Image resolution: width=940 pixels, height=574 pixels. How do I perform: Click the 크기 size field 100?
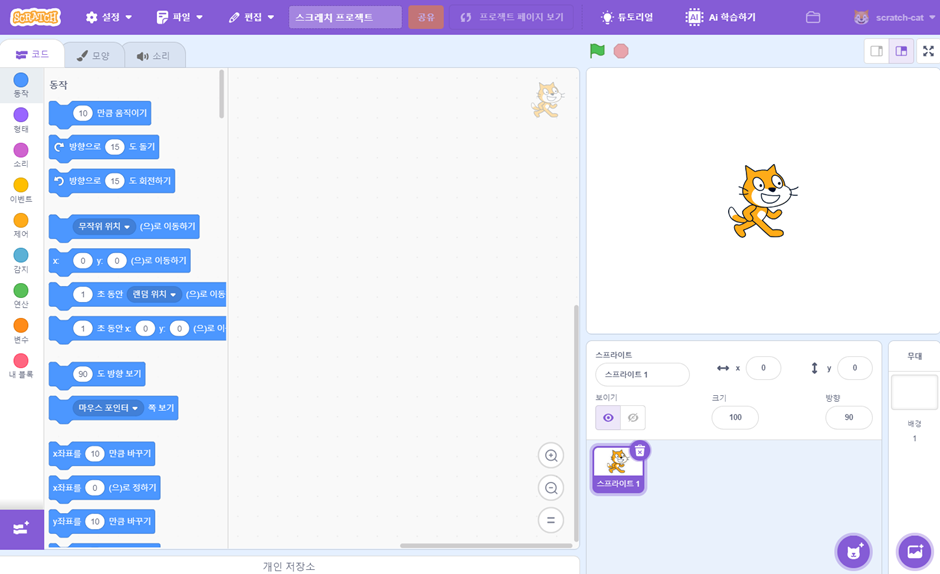[735, 417]
